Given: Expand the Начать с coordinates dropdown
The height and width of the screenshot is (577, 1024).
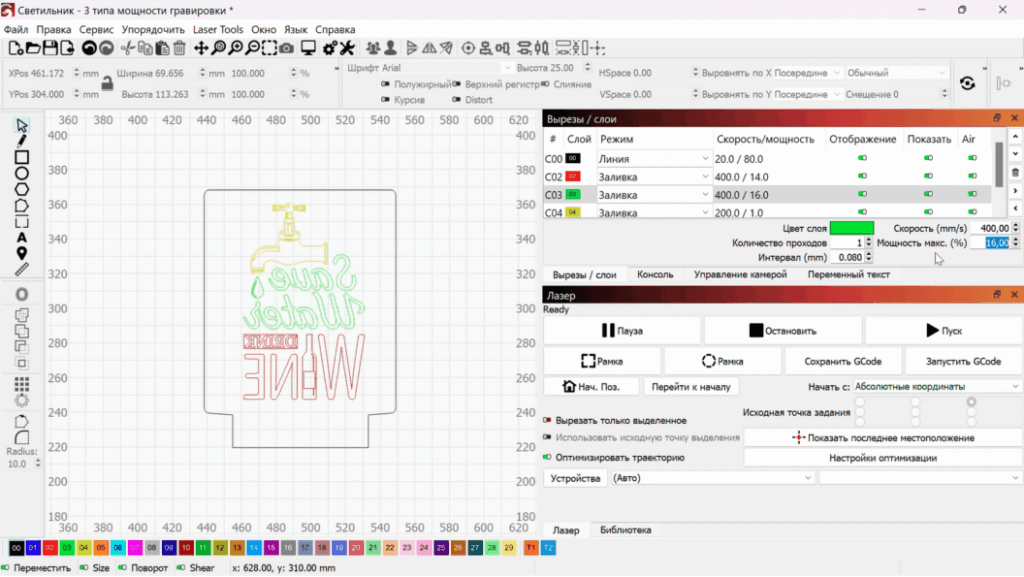Looking at the screenshot, I should click(x=936, y=386).
